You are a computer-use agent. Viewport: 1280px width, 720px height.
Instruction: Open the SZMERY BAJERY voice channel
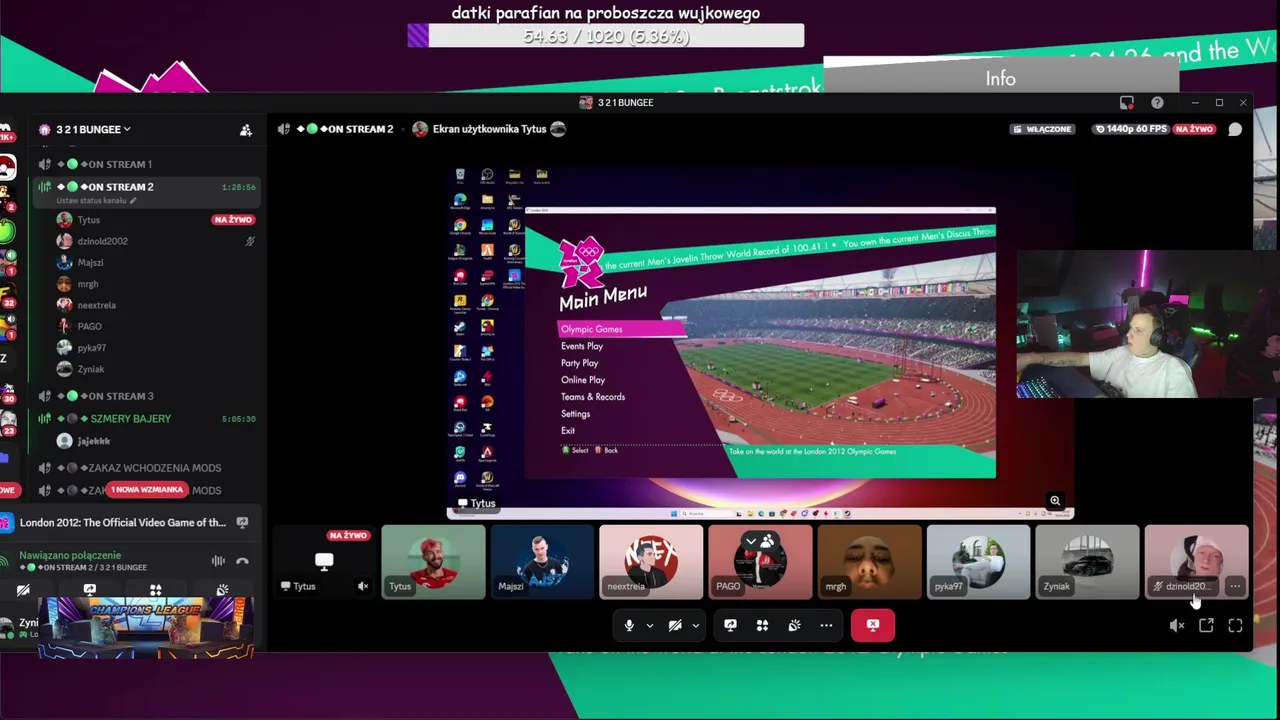[130, 419]
